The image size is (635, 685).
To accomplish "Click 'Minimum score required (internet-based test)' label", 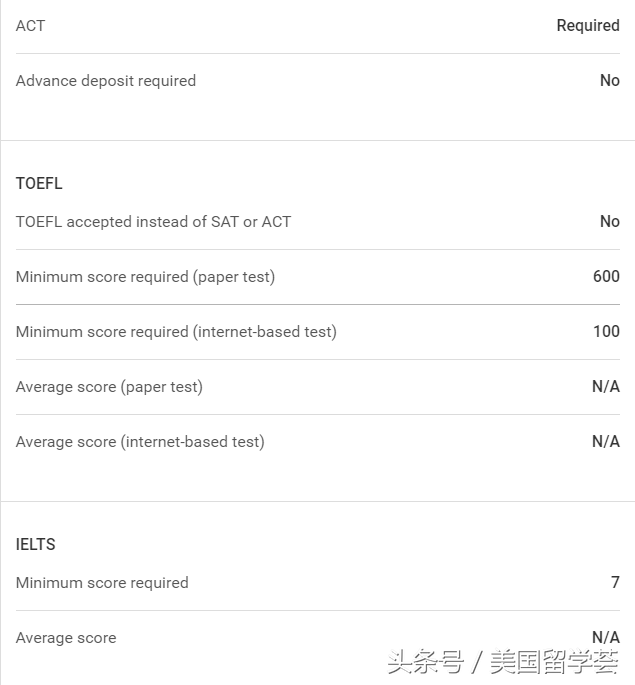I will tap(176, 332).
